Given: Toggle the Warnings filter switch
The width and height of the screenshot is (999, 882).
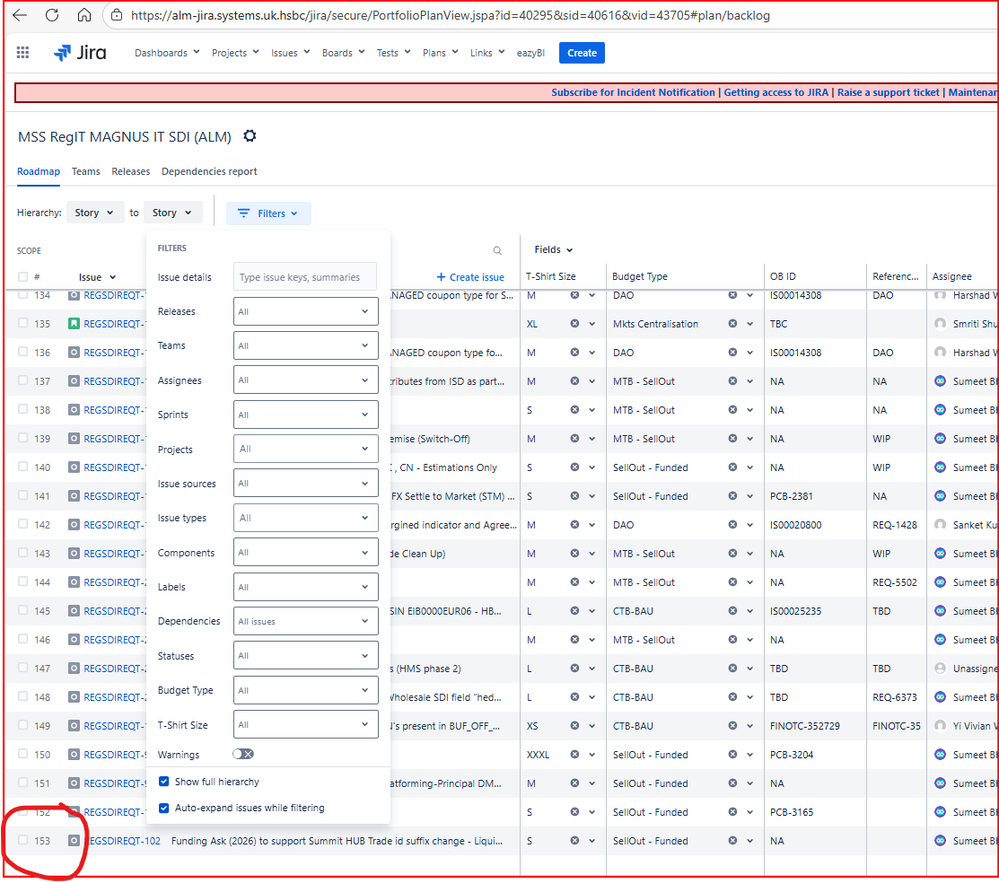Looking at the screenshot, I should [x=243, y=754].
